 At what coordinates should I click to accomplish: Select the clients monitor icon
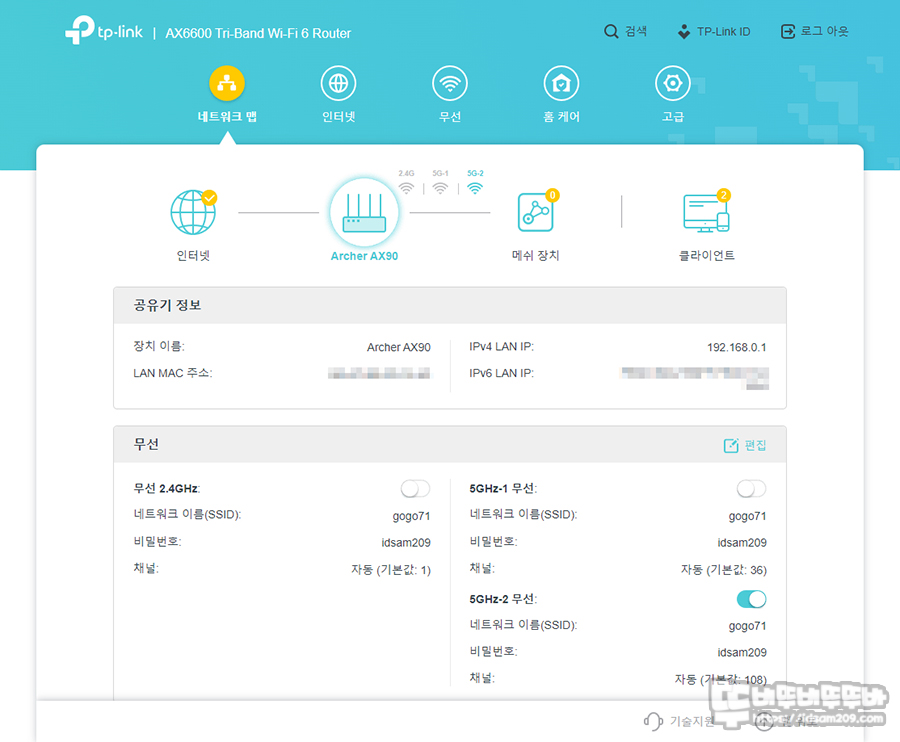click(706, 213)
